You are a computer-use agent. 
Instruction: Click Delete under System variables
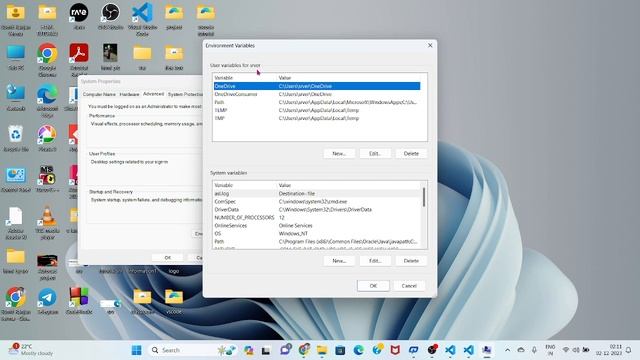[x=411, y=260]
